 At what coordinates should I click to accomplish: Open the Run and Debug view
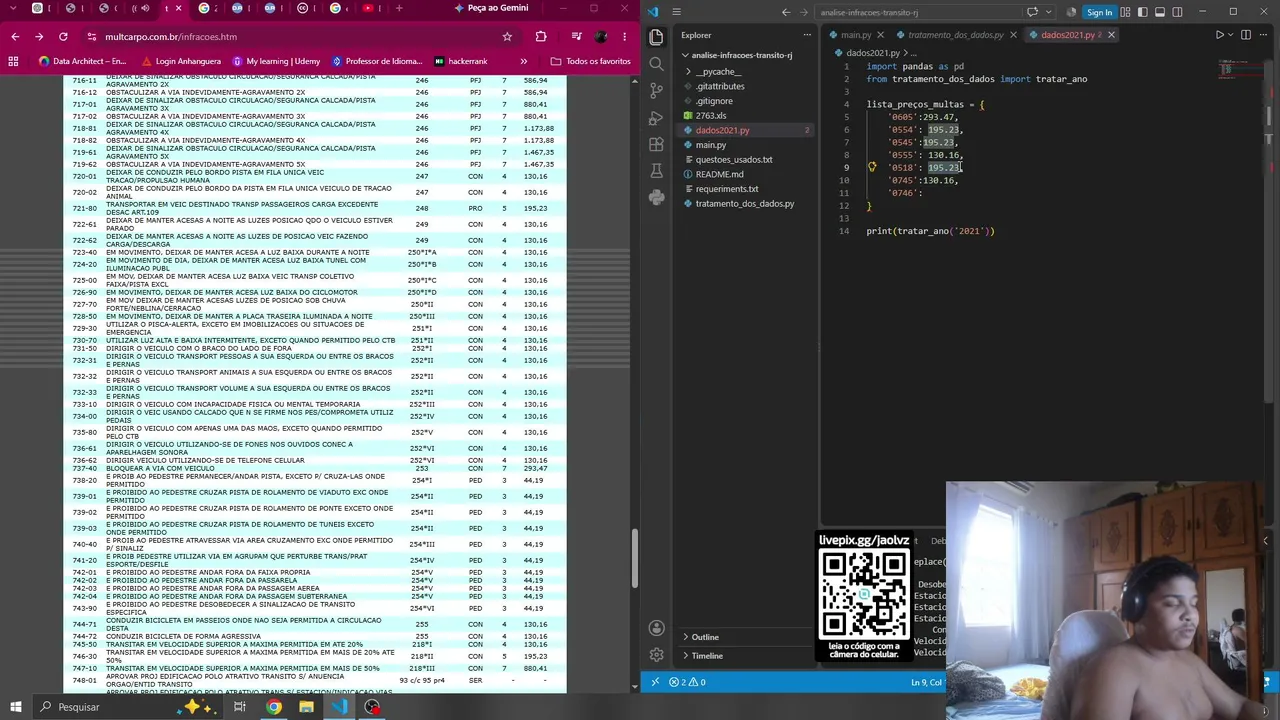tap(656, 118)
